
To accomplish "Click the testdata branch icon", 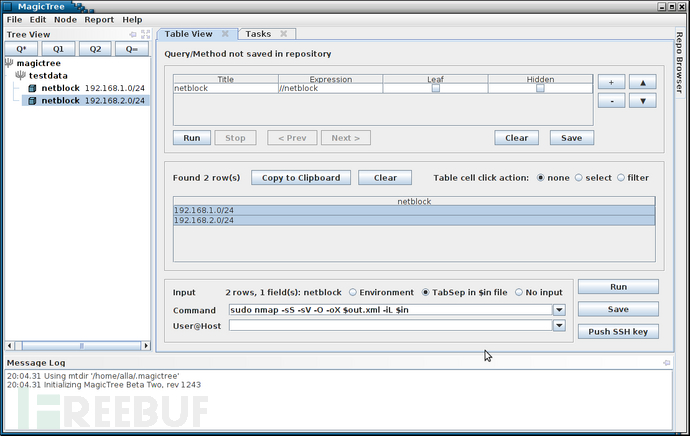I will coord(20,75).
